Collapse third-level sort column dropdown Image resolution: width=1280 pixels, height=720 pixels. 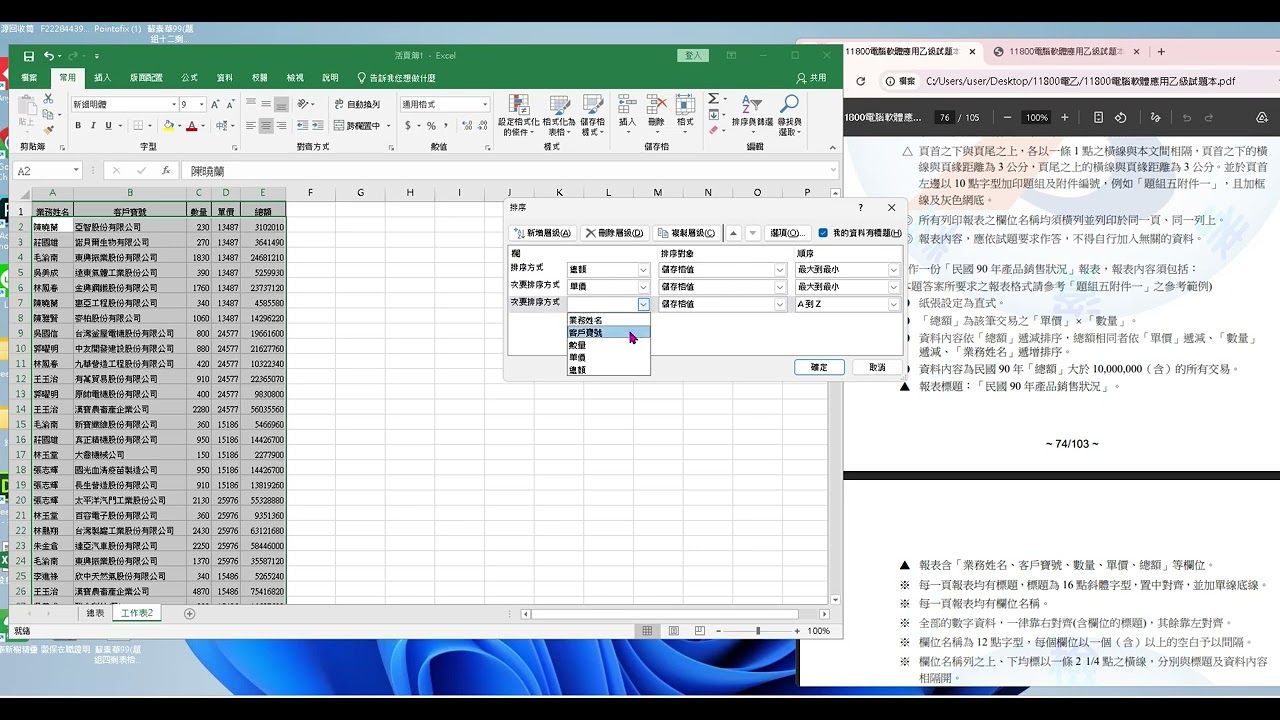(643, 304)
